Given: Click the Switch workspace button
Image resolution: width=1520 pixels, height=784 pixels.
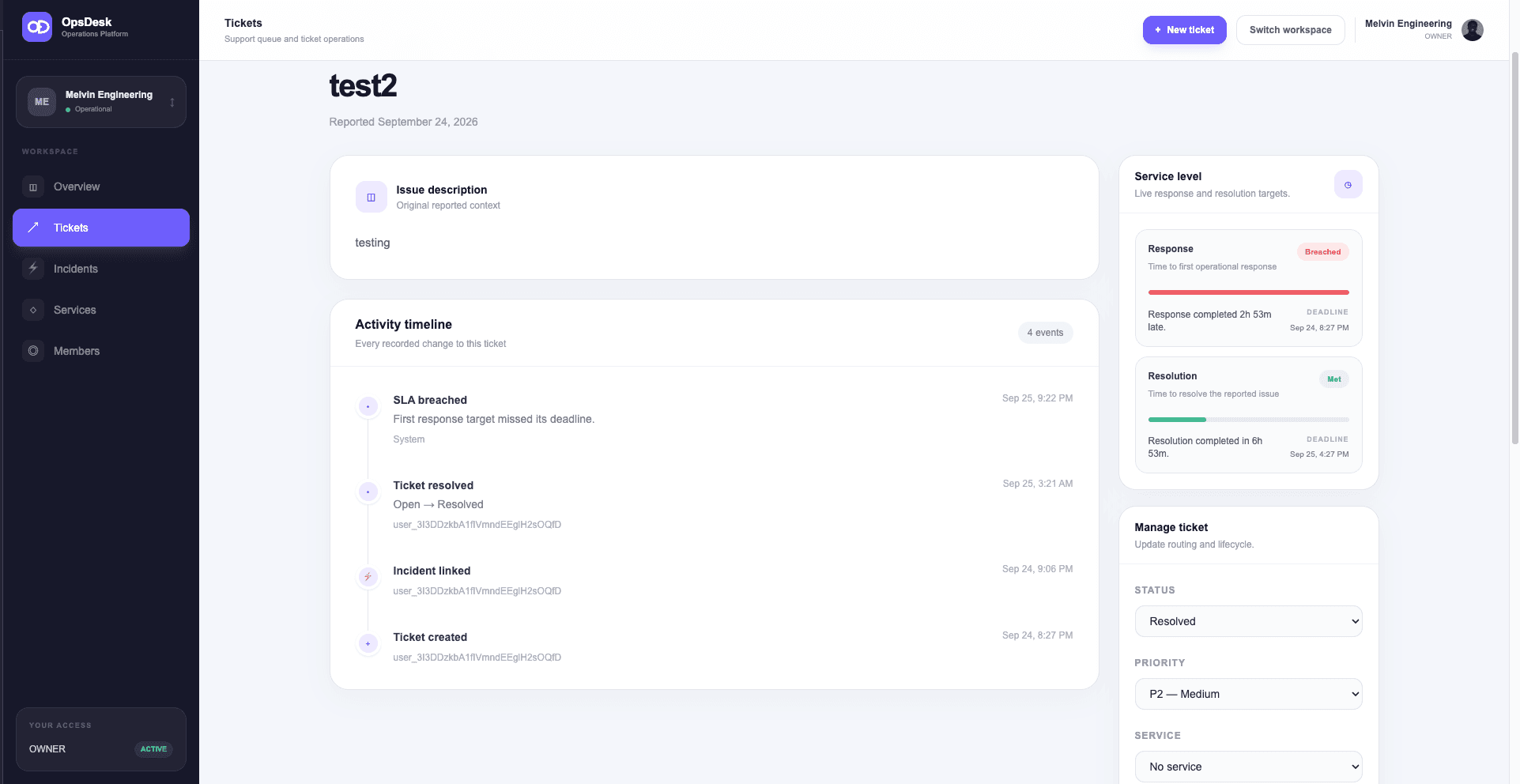Looking at the screenshot, I should [1290, 30].
